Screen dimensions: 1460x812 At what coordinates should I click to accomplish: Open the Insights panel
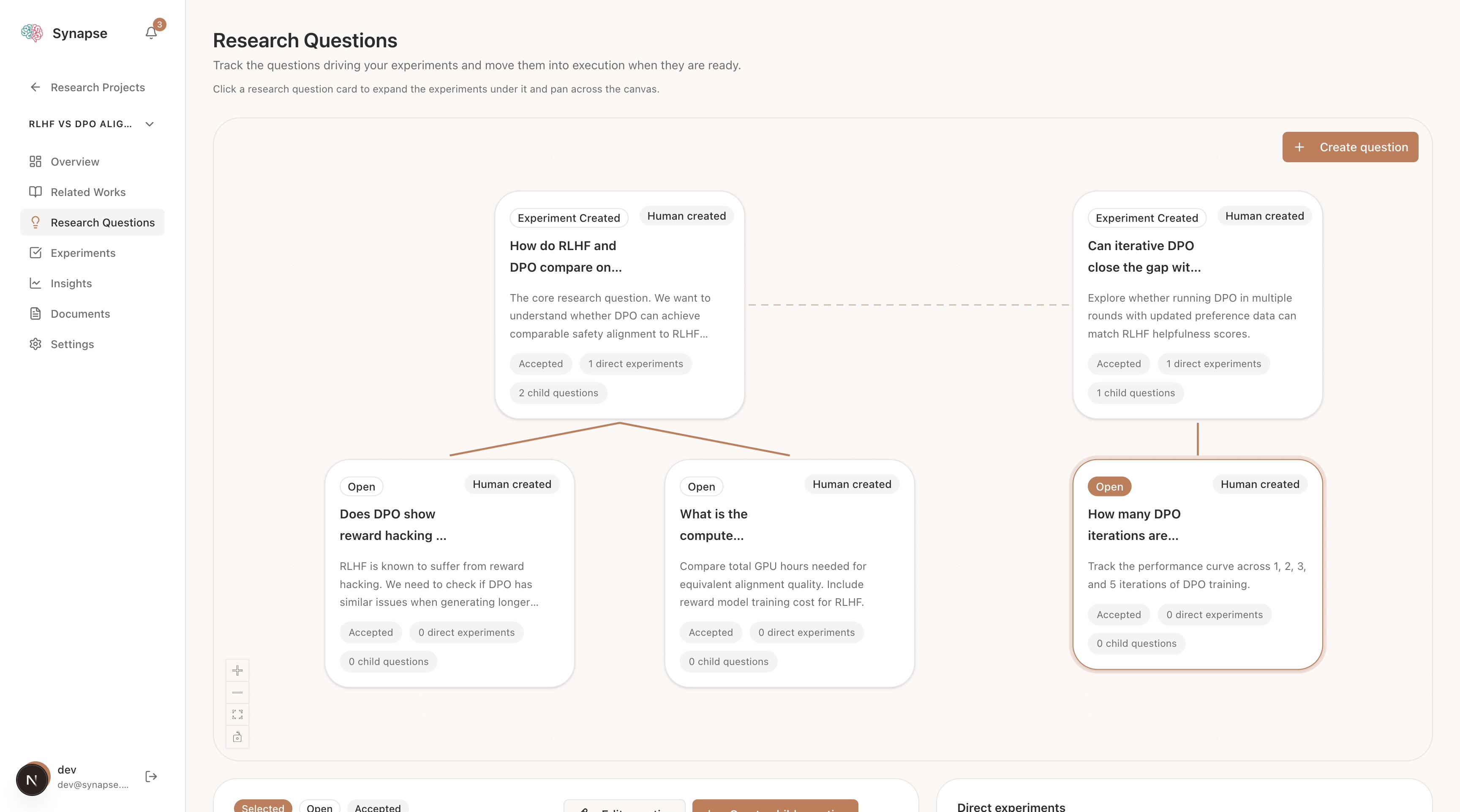[71, 283]
